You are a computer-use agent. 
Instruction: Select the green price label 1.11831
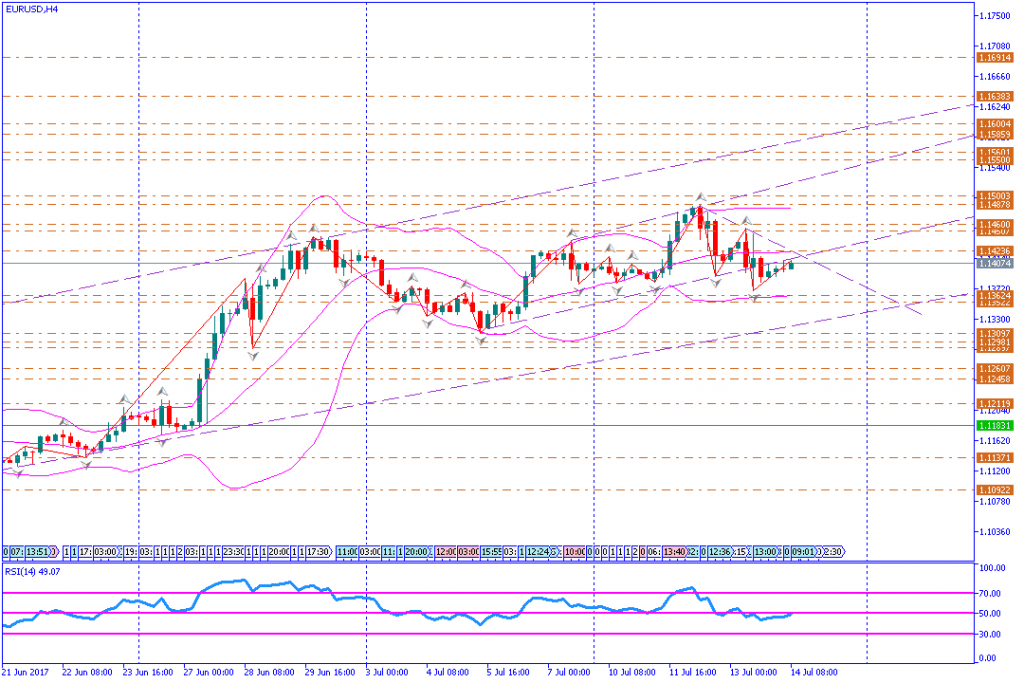tap(994, 425)
